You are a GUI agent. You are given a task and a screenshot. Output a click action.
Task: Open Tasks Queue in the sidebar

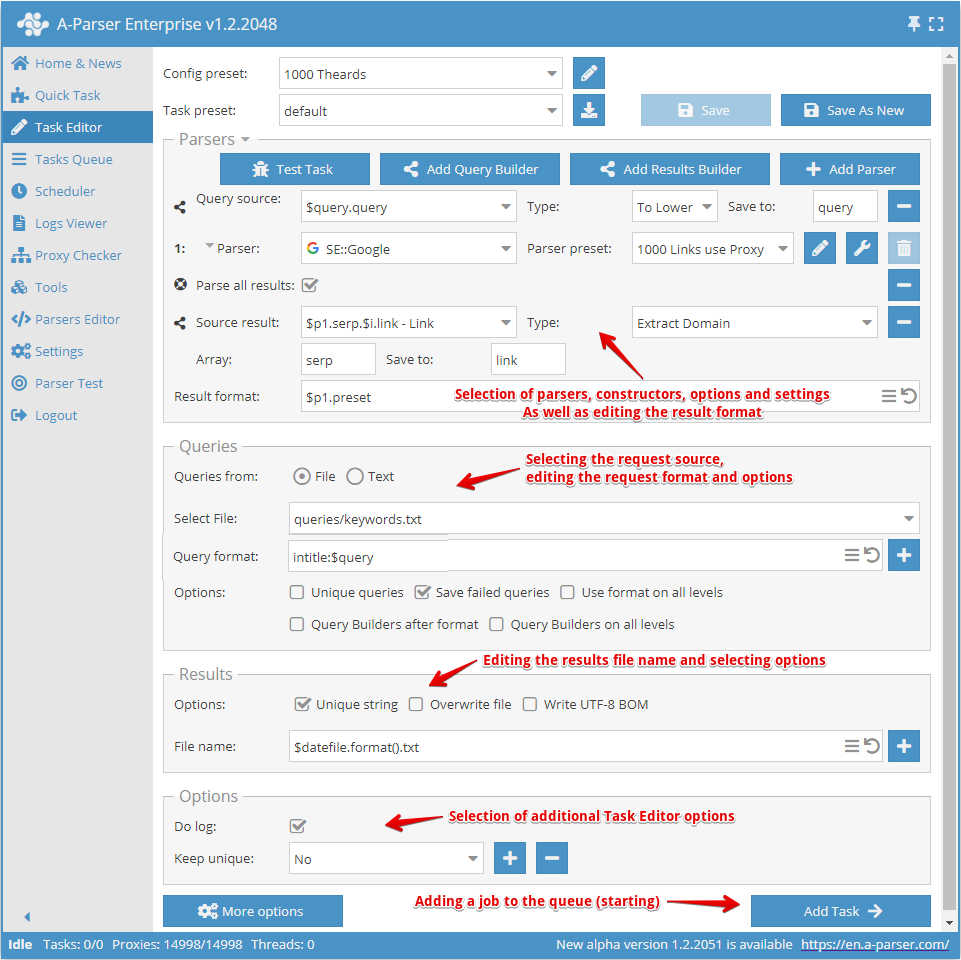click(x=73, y=159)
